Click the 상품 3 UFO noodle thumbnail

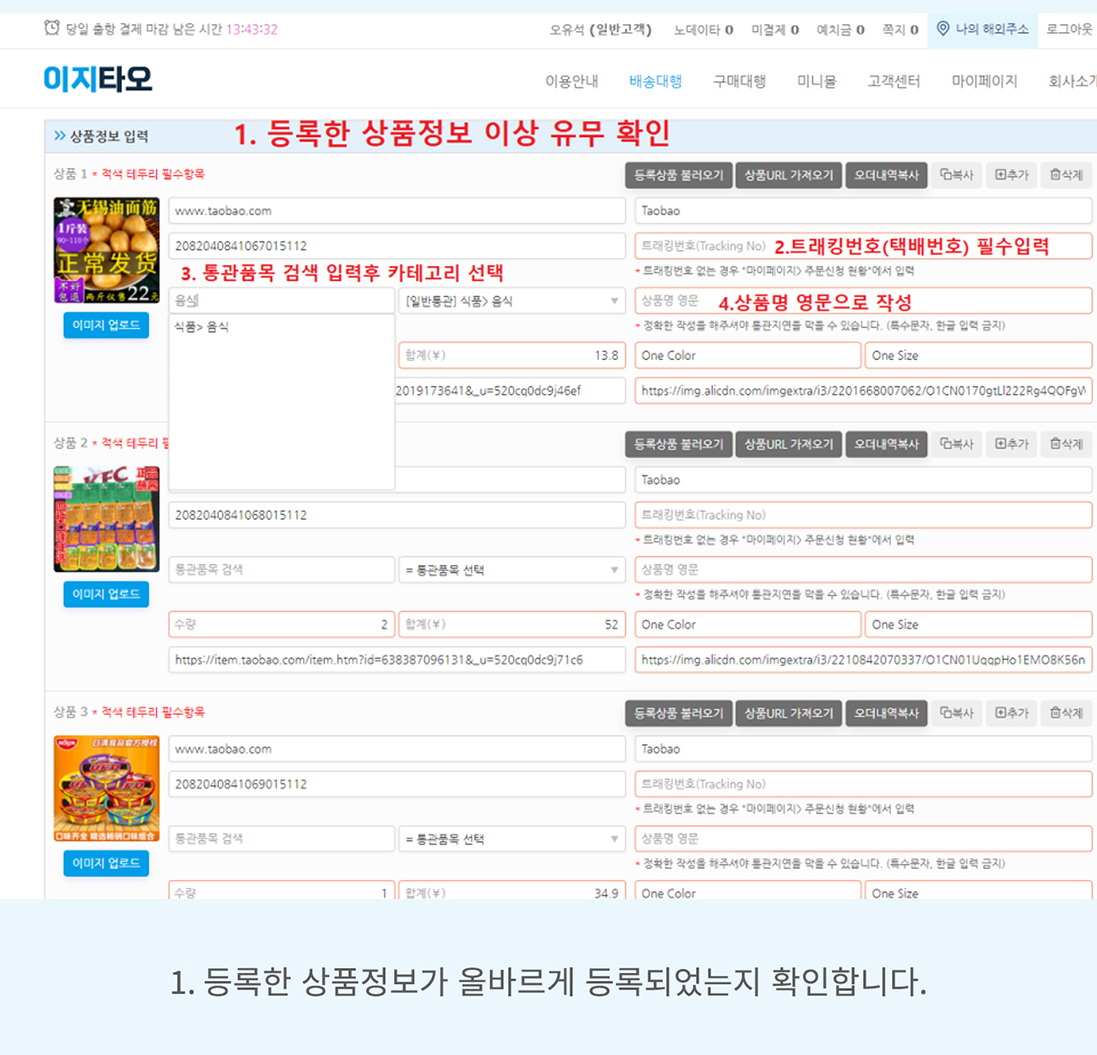point(106,788)
